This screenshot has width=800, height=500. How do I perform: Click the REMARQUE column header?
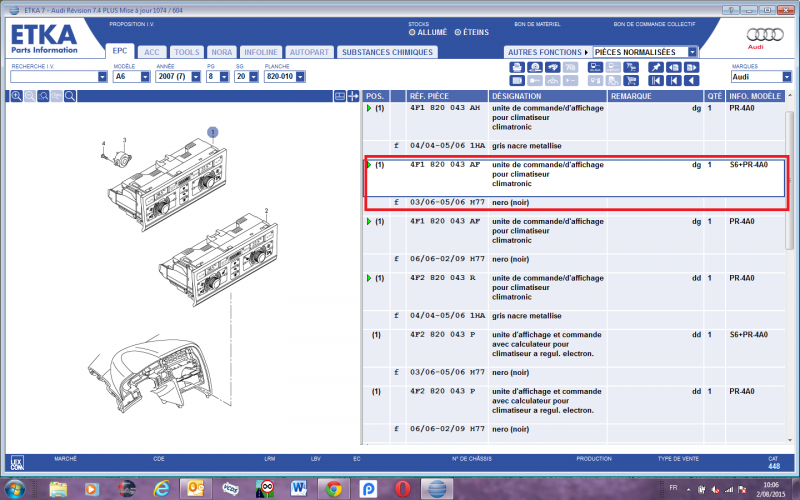pos(655,96)
